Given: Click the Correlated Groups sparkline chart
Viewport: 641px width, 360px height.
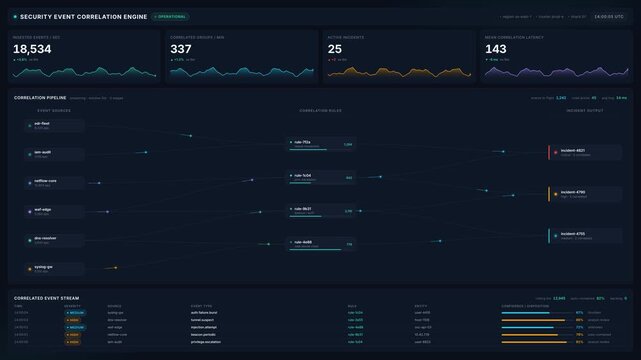Looking at the screenshot, I should pyautogui.click(x=242, y=72).
